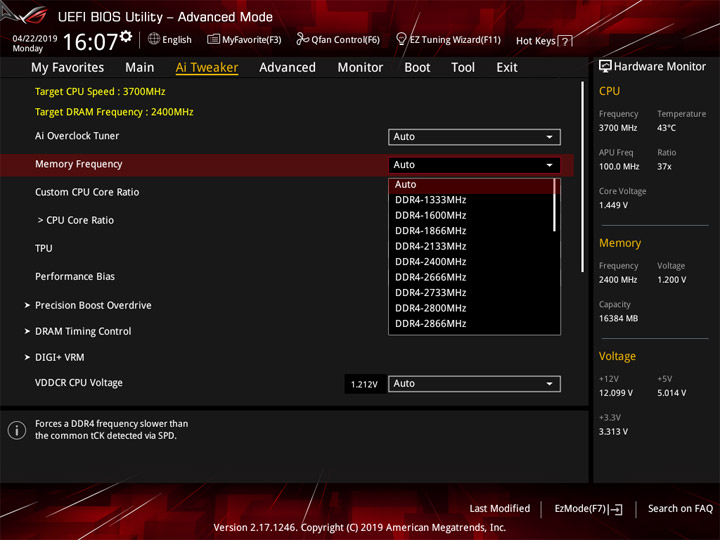This screenshot has width=720, height=540.
Task: Go to the Advanced tab
Action: click(287, 68)
